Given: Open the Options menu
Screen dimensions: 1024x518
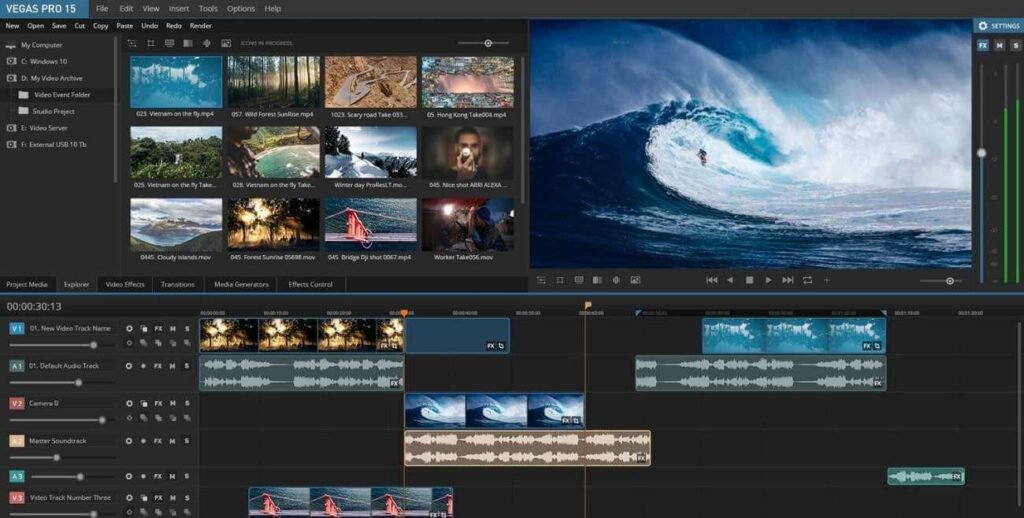Looking at the screenshot, I should pyautogui.click(x=241, y=8).
